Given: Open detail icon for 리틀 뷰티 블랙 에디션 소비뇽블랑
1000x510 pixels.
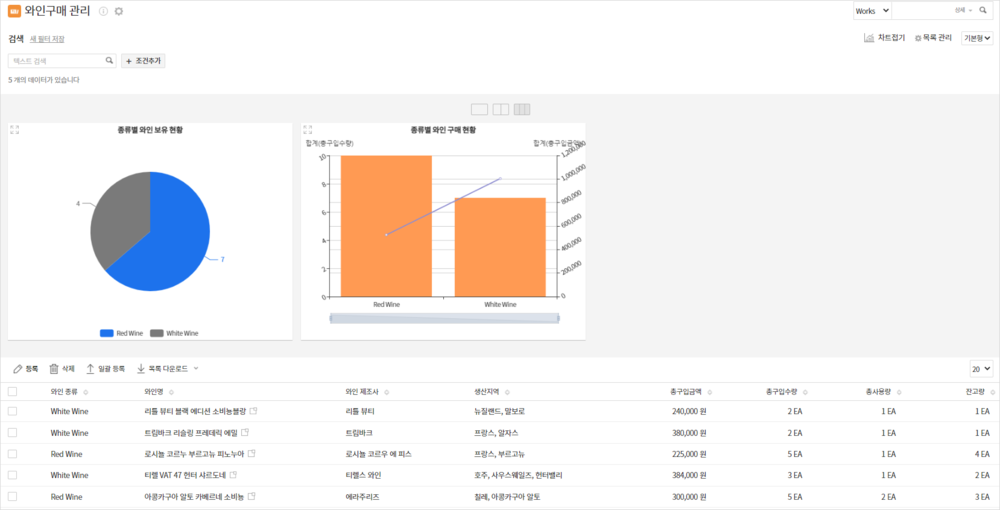Looking at the screenshot, I should 253,411.
